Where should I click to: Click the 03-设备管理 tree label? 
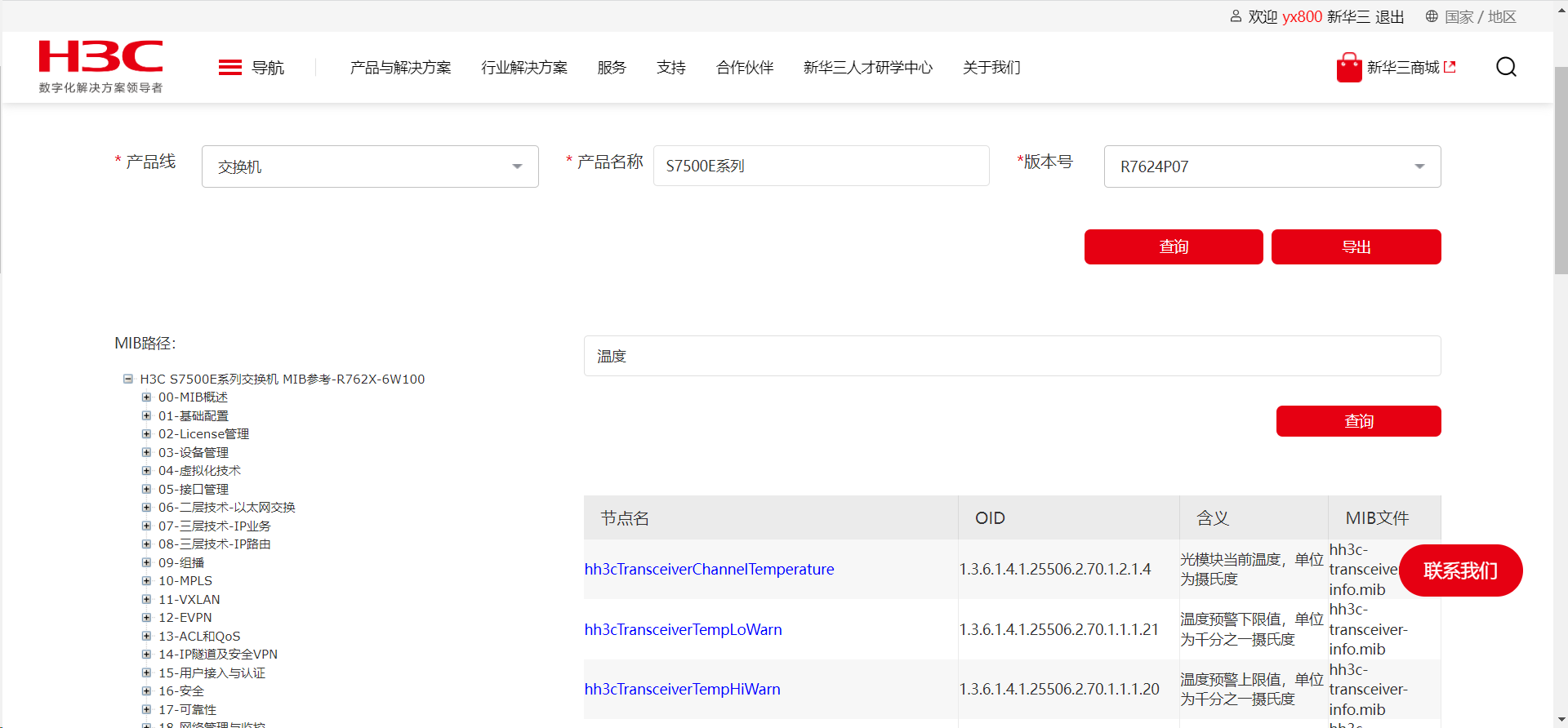(x=194, y=452)
